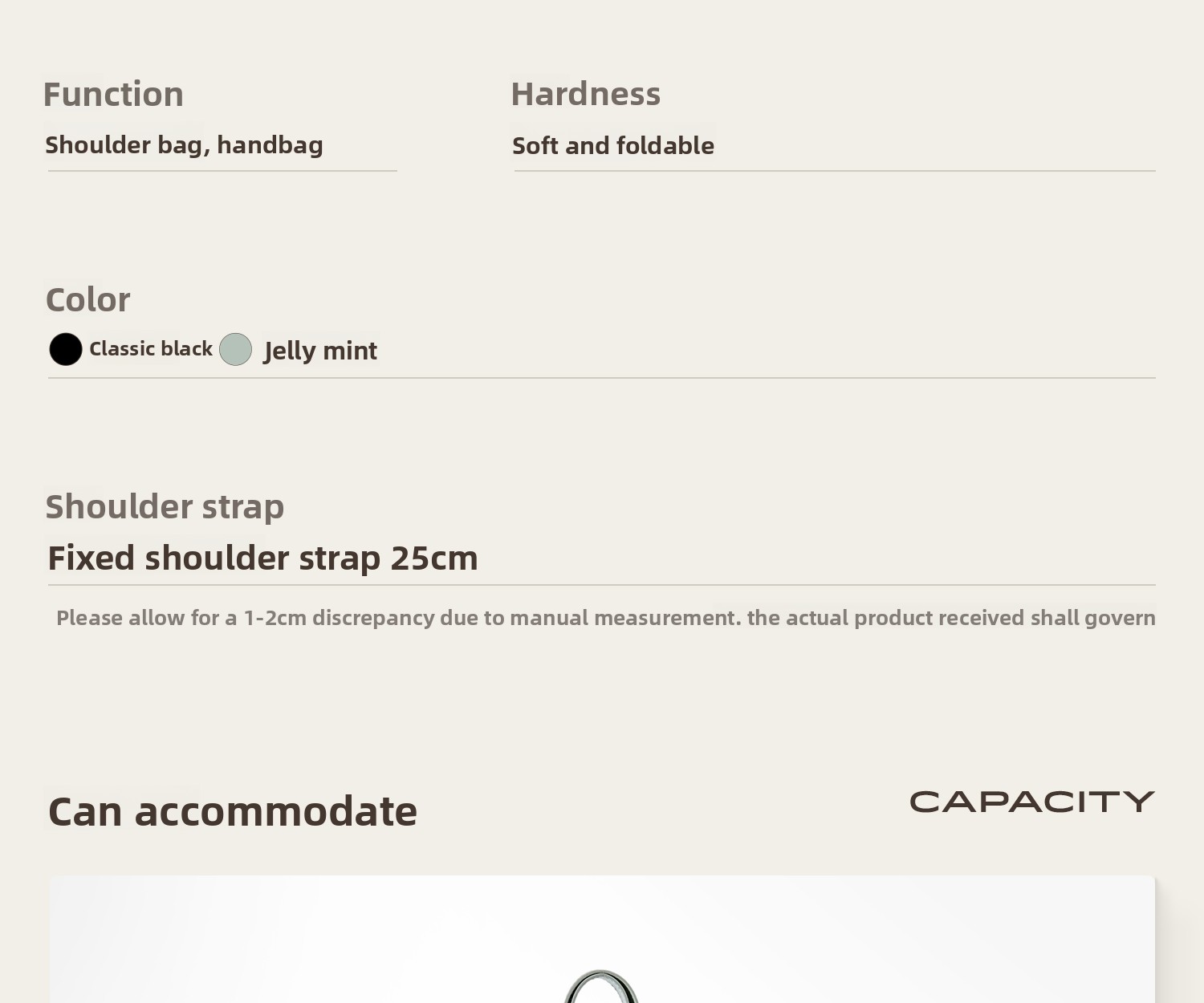Click the Hardness heading

point(585,95)
